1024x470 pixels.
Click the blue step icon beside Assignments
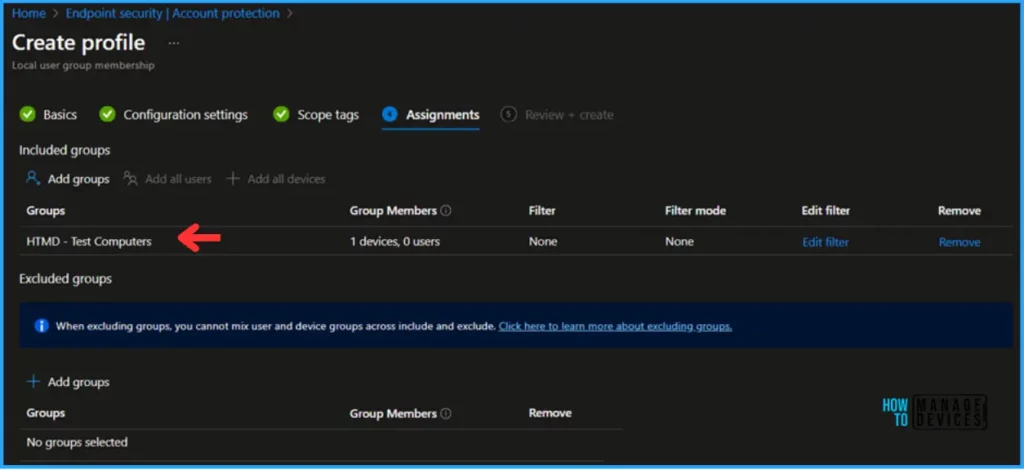point(390,115)
